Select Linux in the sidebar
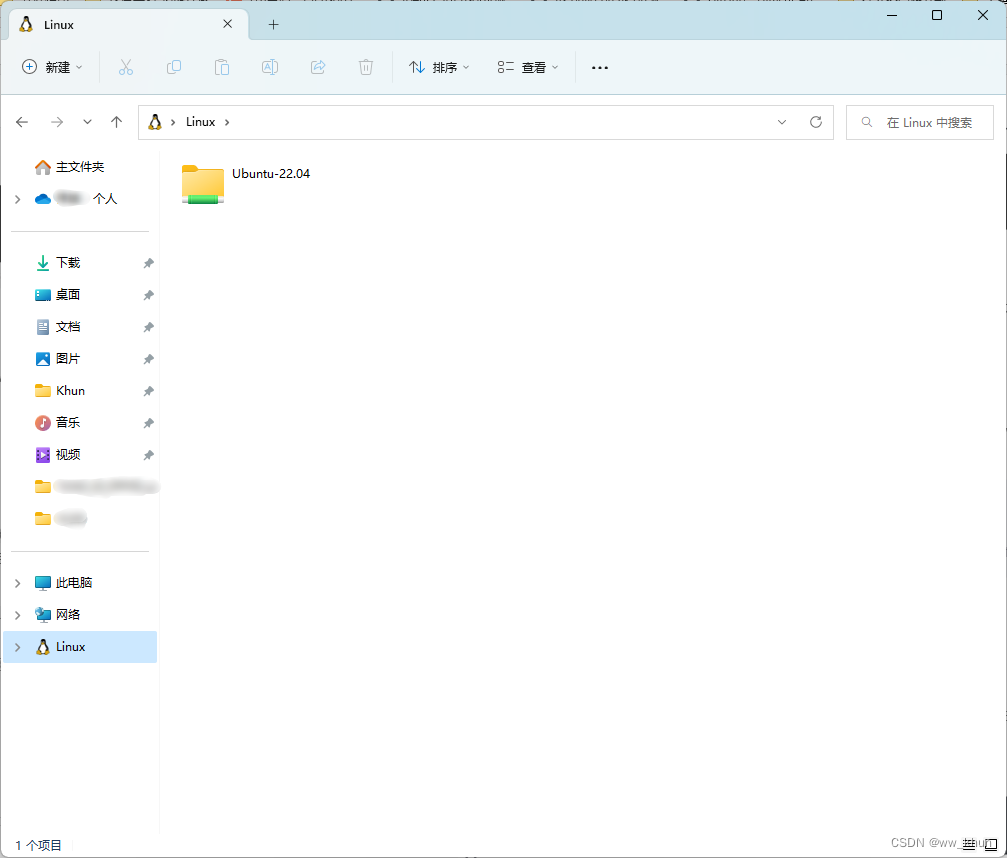 pyautogui.click(x=80, y=647)
